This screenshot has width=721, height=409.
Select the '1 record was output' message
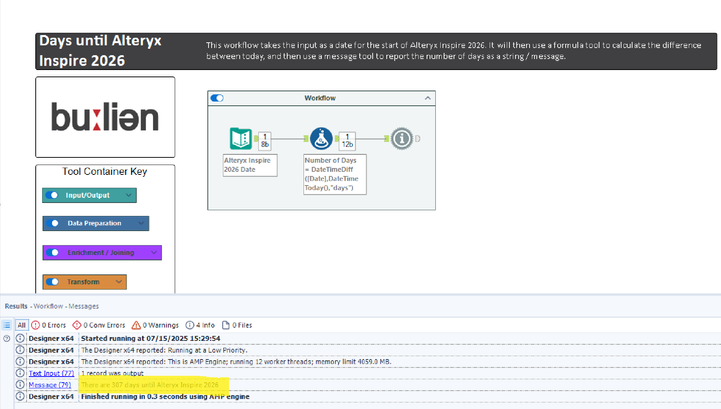(112, 373)
